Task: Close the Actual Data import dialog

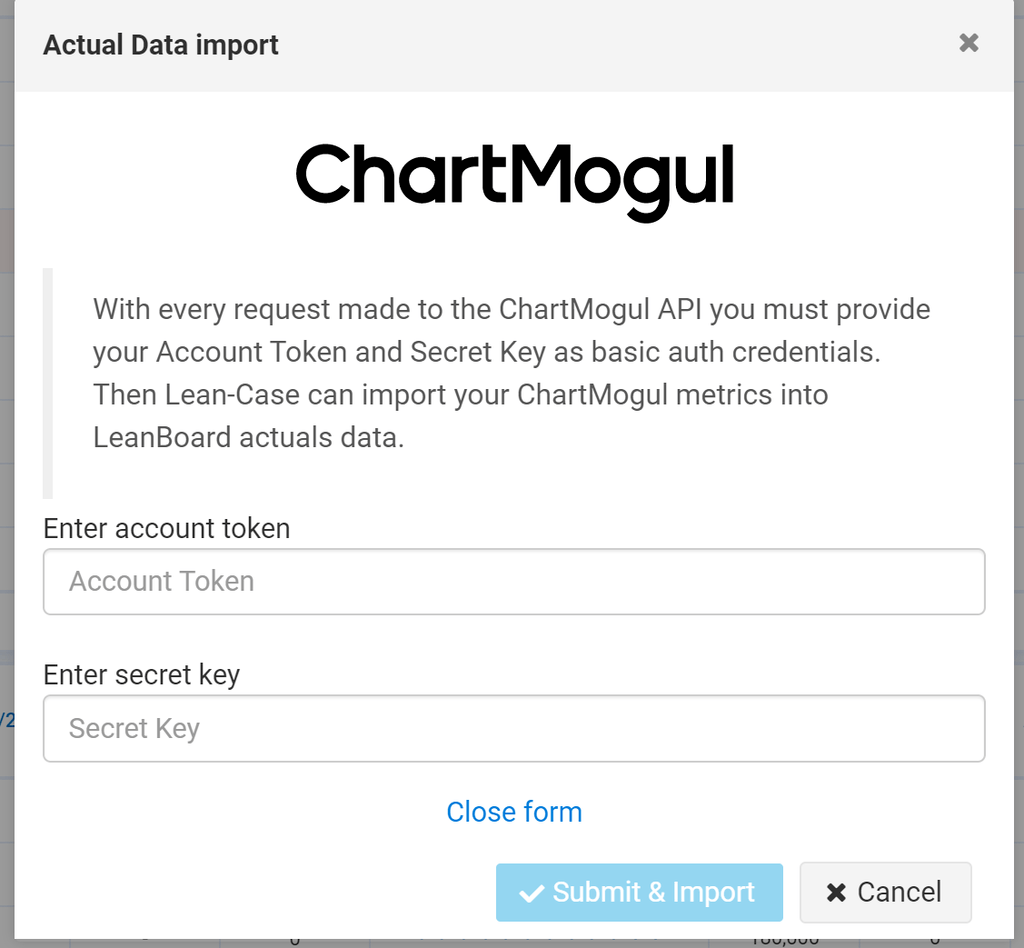Action: [968, 43]
